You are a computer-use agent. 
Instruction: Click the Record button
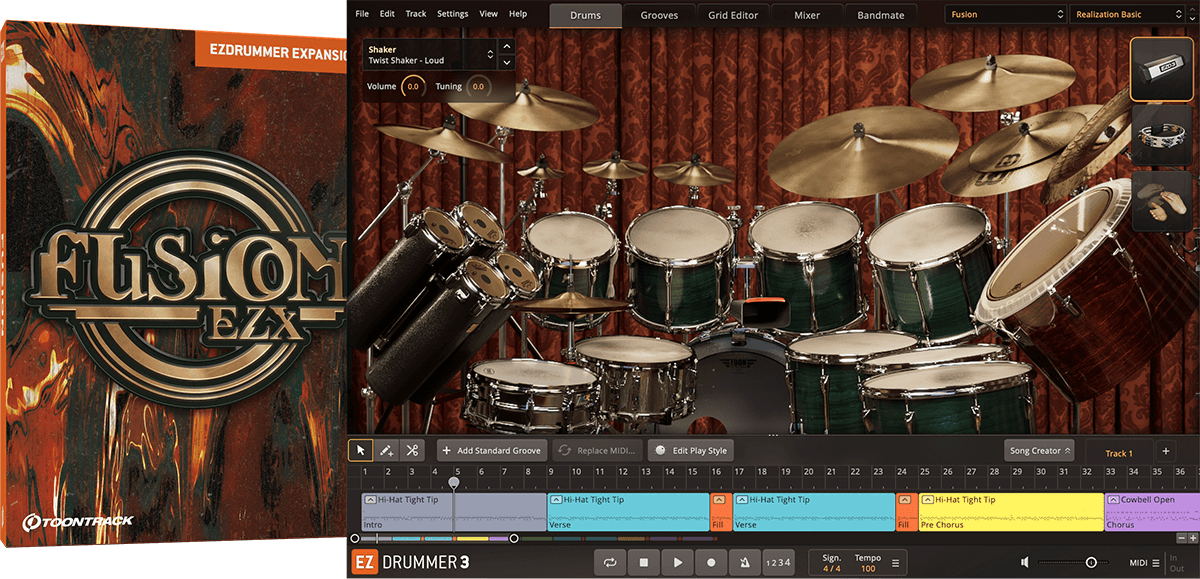pos(711,563)
